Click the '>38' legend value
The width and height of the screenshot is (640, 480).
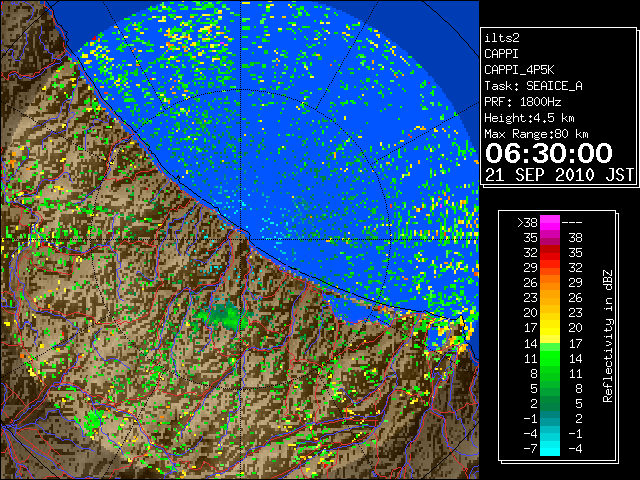pos(527,223)
